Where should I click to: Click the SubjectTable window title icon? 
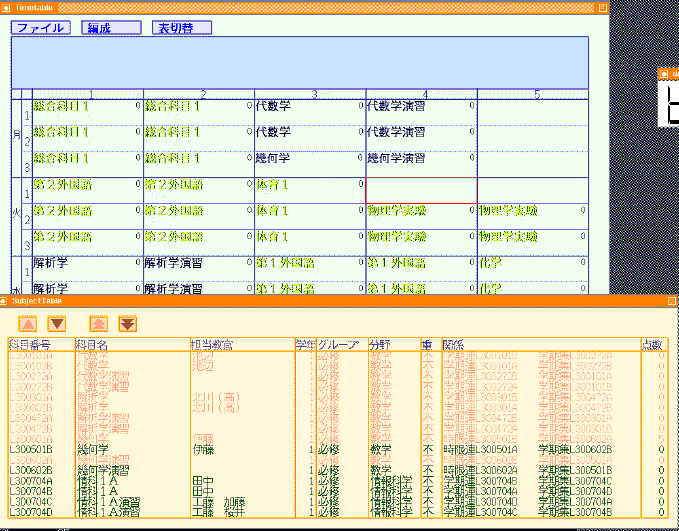[6, 301]
